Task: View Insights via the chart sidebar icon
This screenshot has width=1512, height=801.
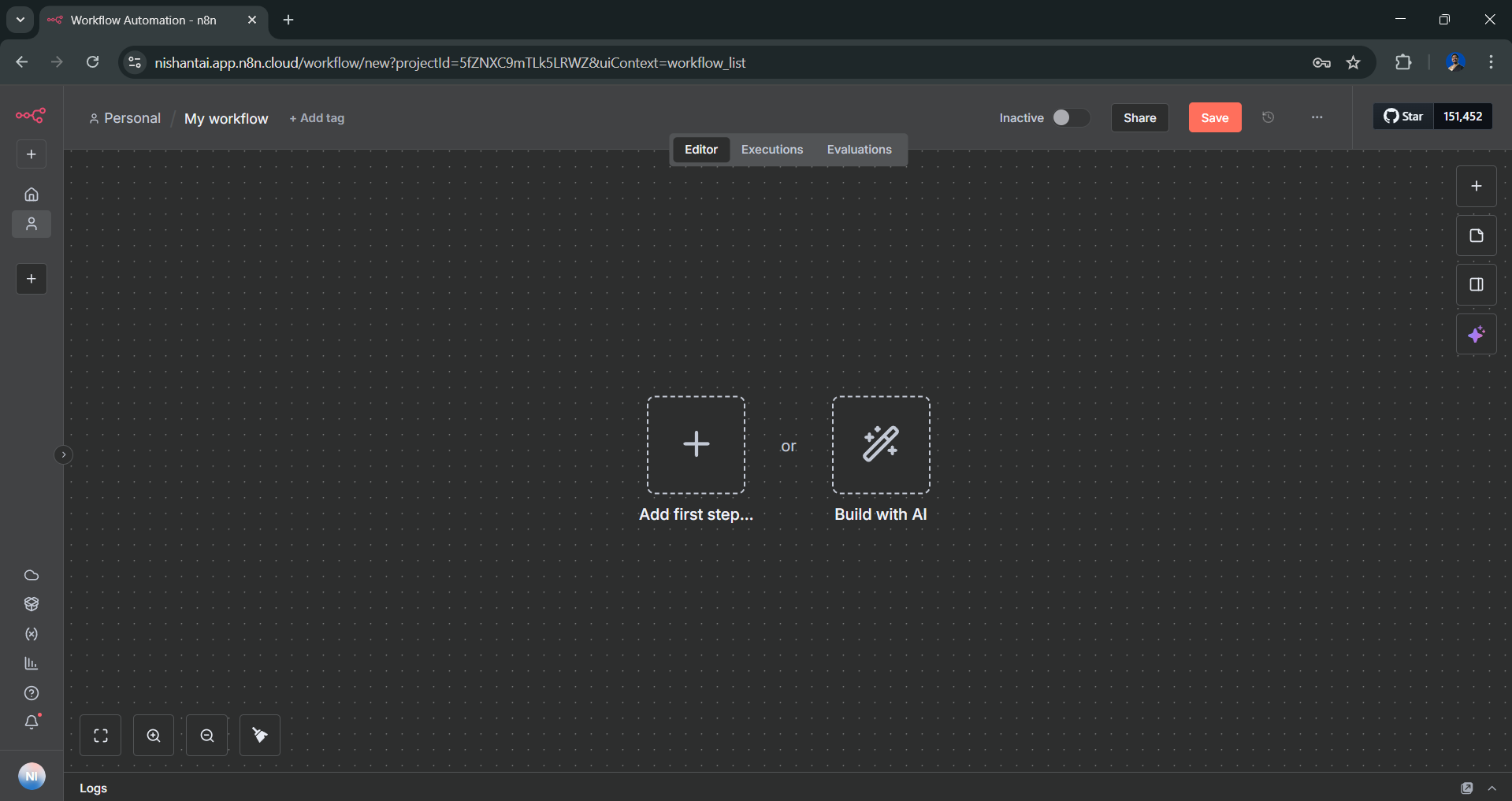Action: (31, 663)
